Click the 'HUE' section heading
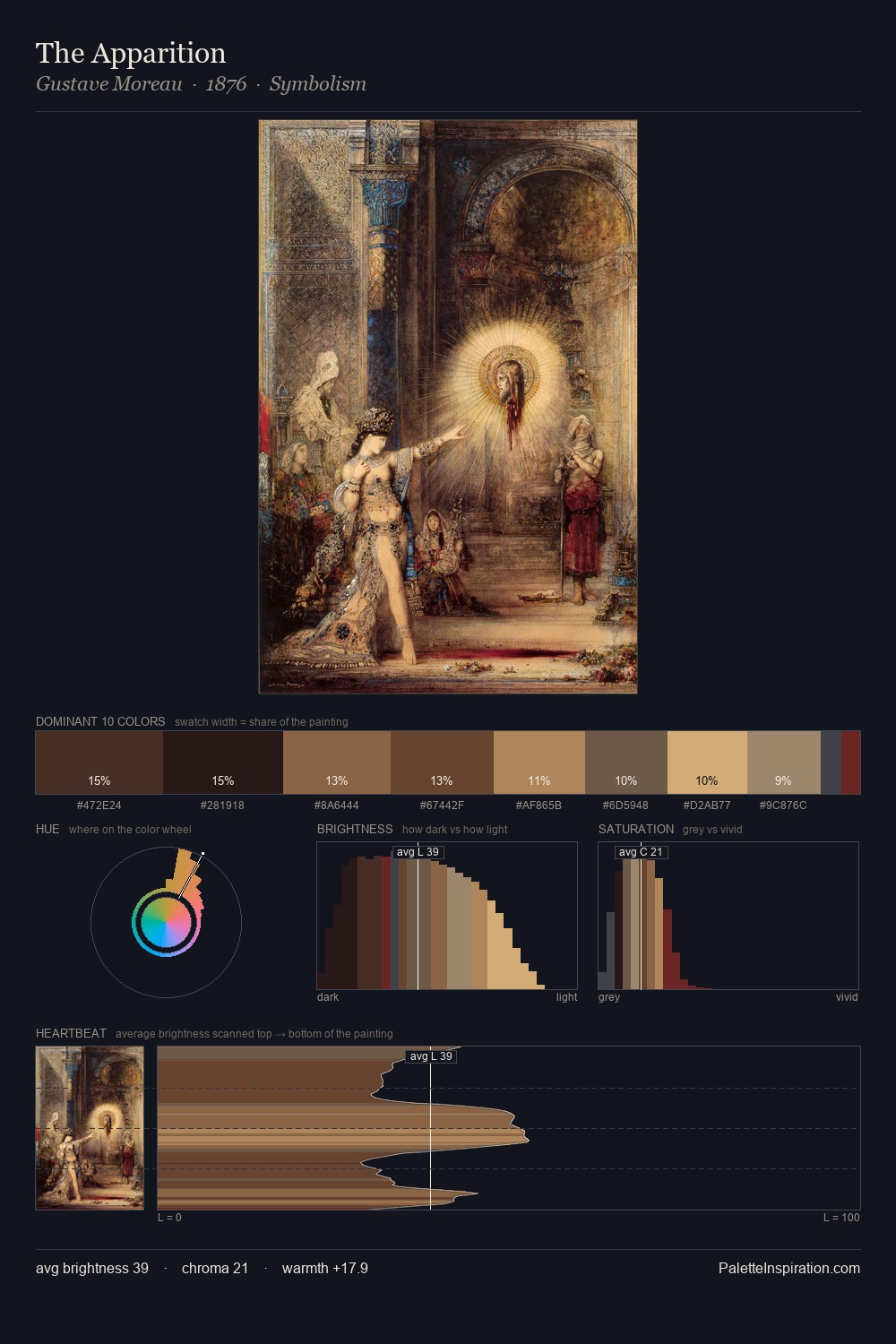Screen dimensions: 896x1344 point(47,829)
